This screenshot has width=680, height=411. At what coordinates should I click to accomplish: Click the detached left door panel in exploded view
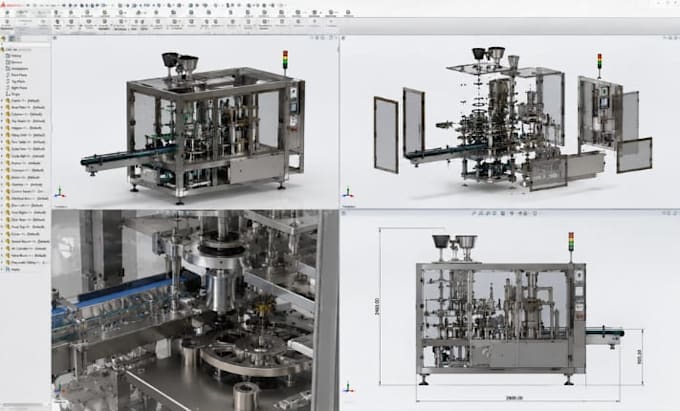point(386,135)
